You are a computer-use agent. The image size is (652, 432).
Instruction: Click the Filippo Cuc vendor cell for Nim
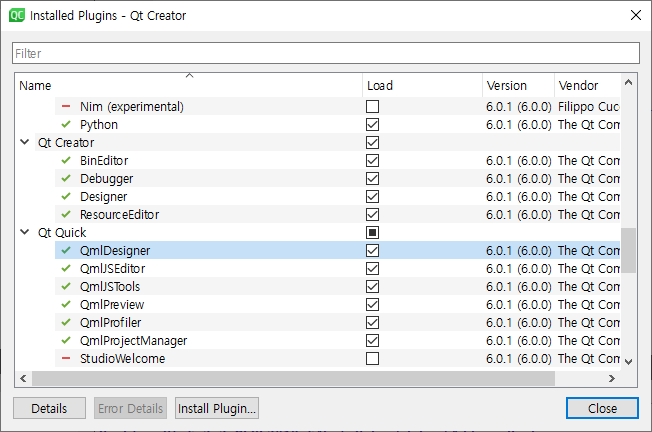click(588, 106)
